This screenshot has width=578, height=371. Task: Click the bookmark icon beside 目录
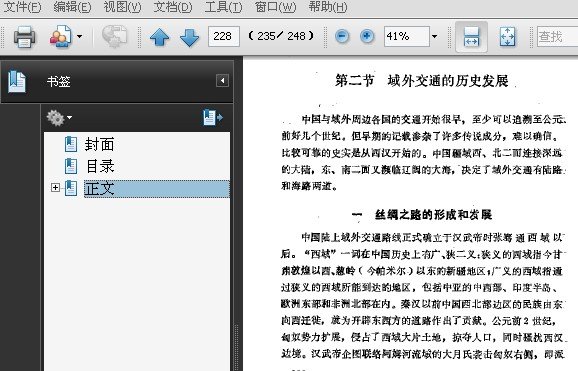(x=71, y=166)
